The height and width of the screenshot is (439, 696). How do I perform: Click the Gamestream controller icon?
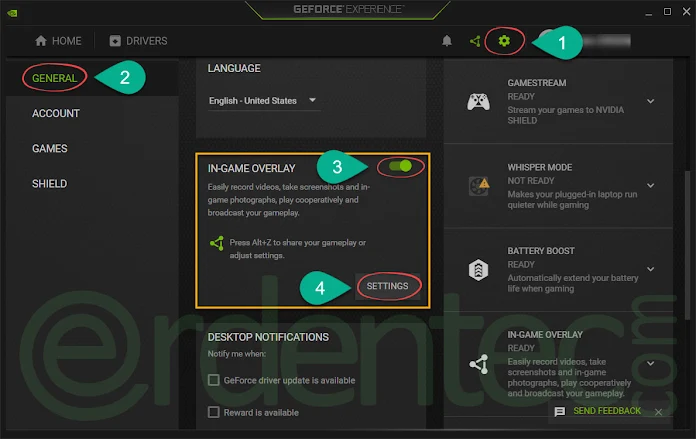tap(478, 102)
